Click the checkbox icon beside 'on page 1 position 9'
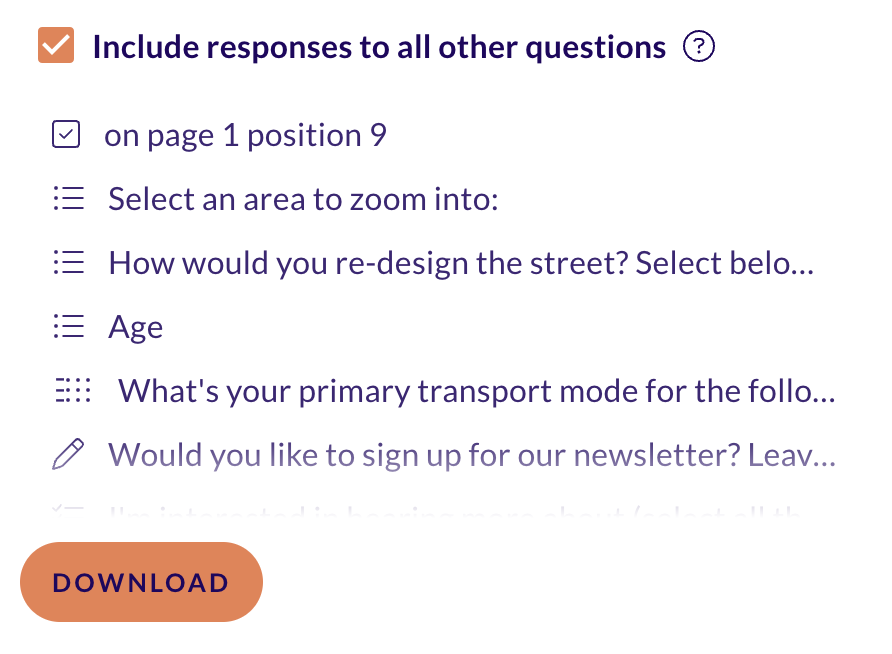Screen dimensions: 892x654 (66, 134)
